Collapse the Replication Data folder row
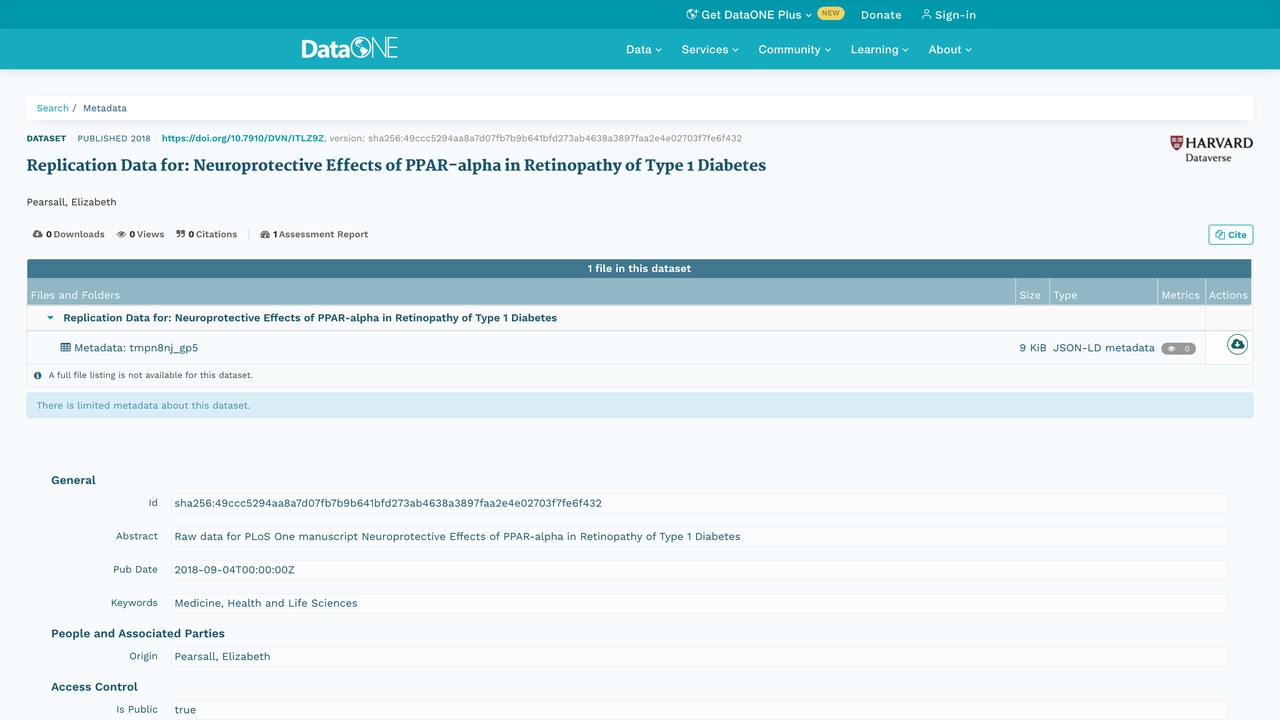 click(x=50, y=318)
